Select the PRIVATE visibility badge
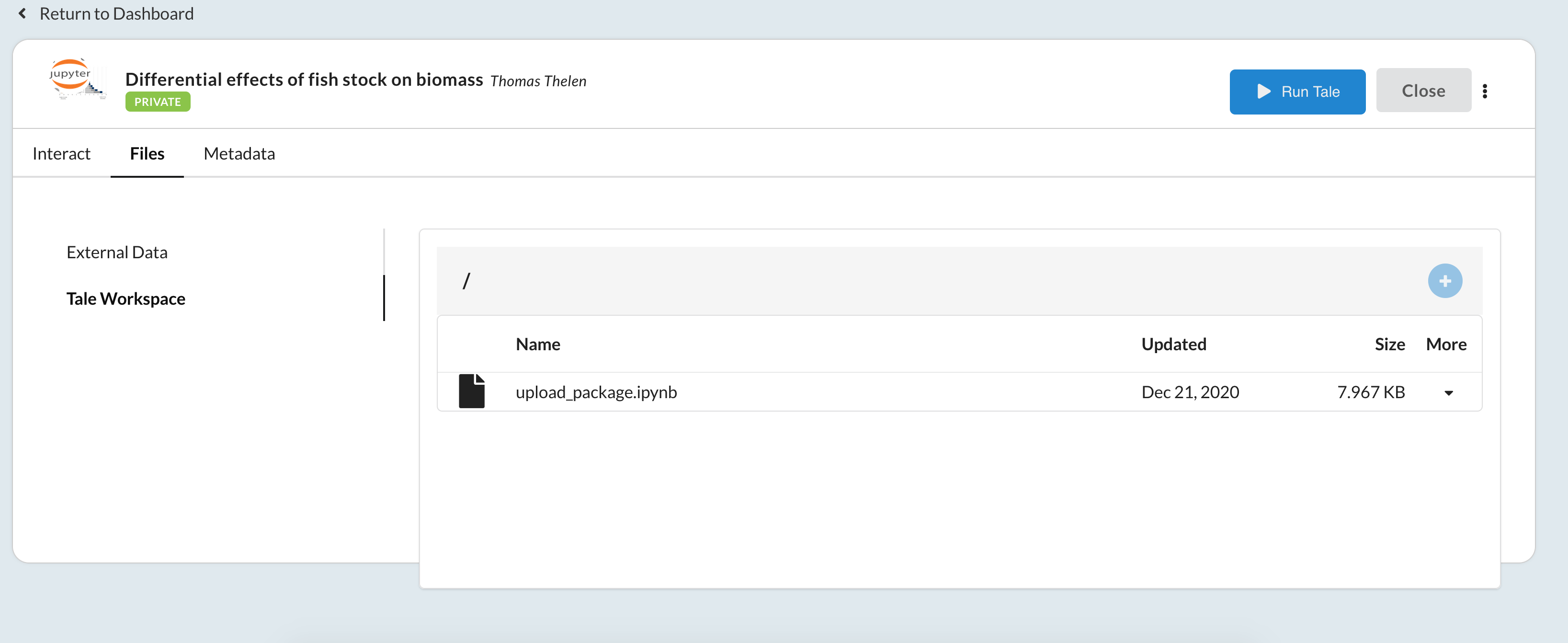The height and width of the screenshot is (643, 1568). click(157, 101)
